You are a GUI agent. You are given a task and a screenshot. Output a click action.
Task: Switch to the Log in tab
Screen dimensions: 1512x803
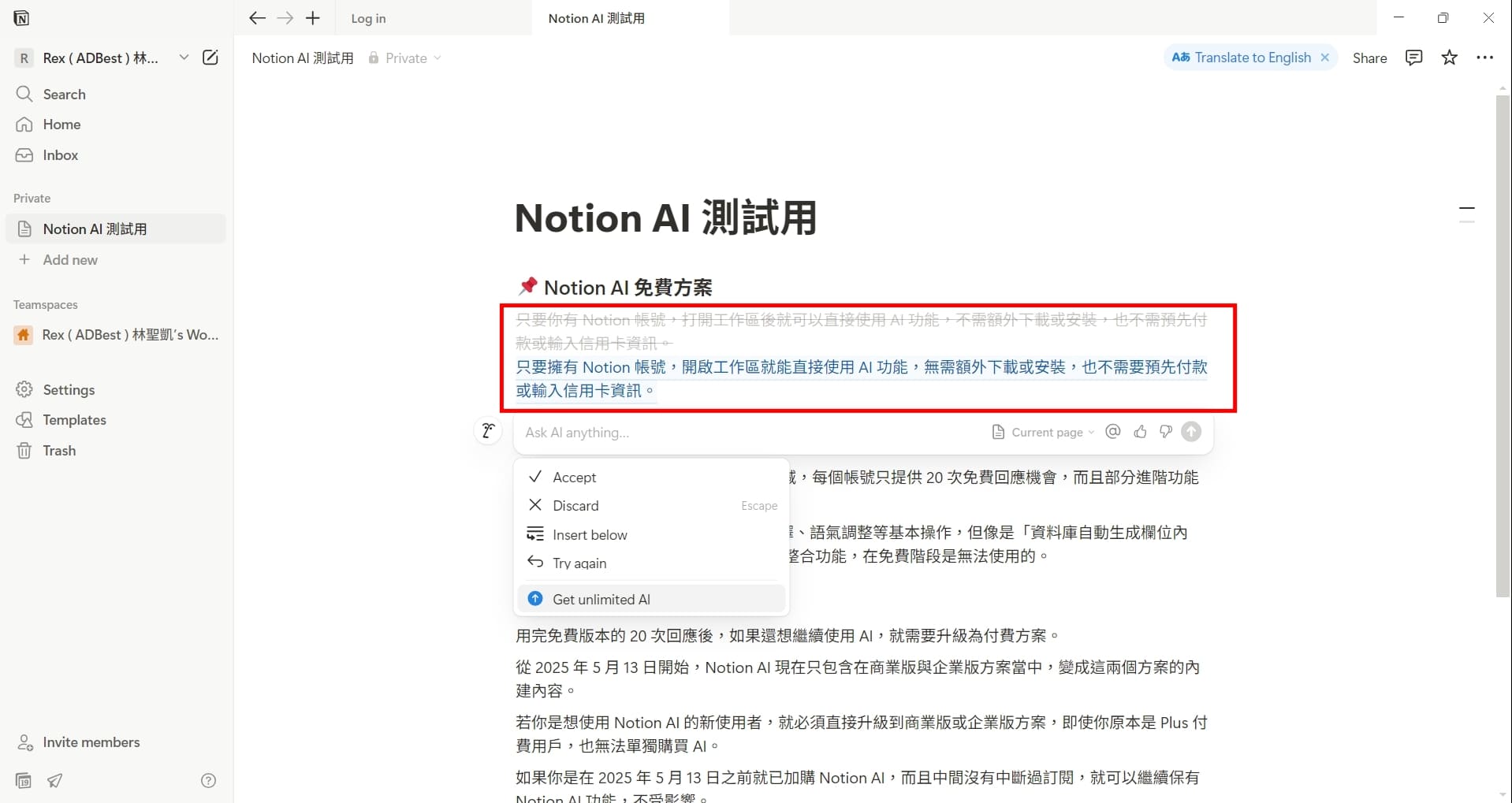368,17
